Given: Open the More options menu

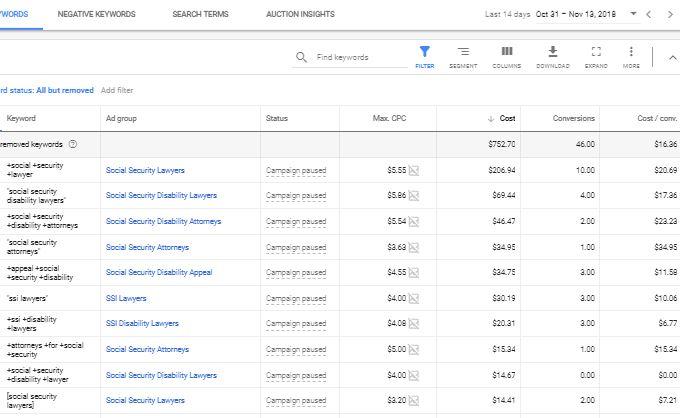Looking at the screenshot, I should click(631, 57).
